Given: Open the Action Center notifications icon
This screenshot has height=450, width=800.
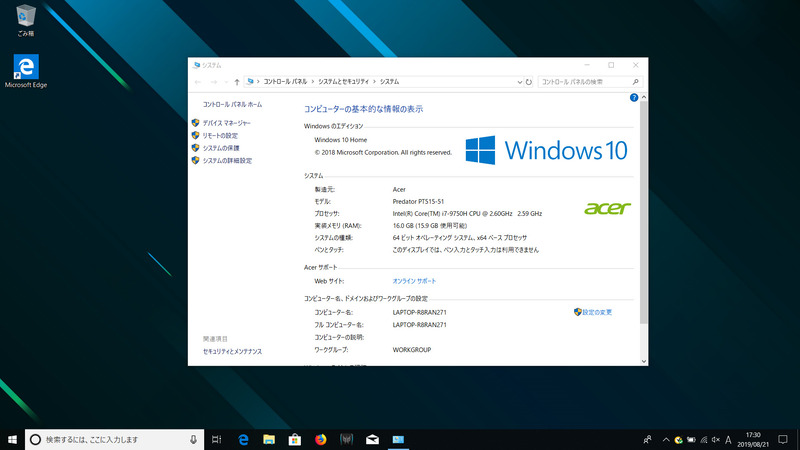Looking at the screenshot, I should click(783, 439).
